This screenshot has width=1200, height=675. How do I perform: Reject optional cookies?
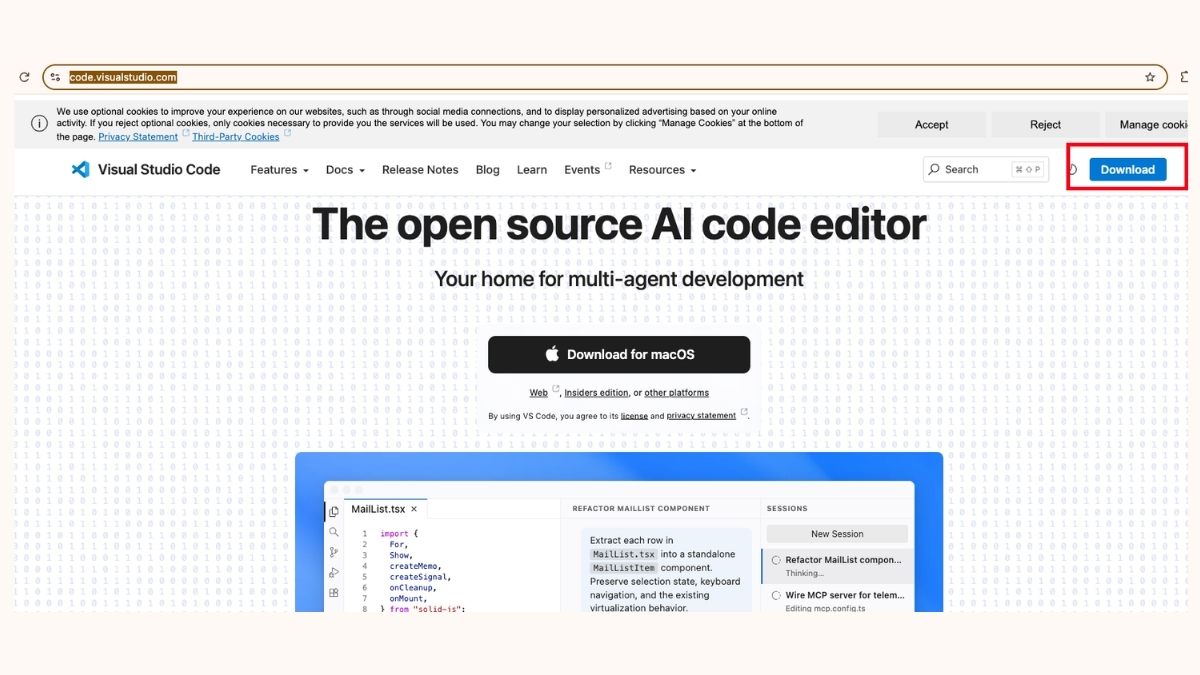1045,124
